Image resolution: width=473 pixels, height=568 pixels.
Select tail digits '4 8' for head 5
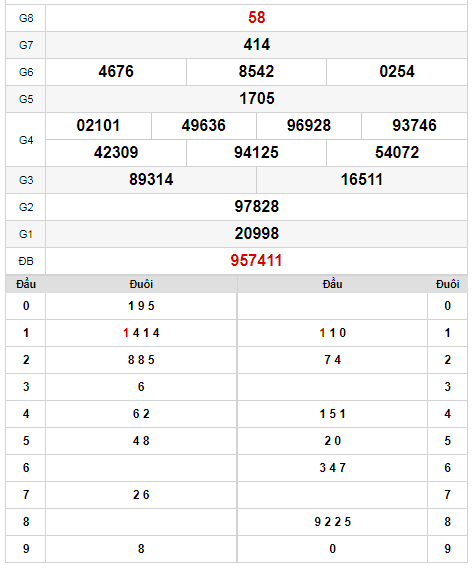[x=141, y=441]
